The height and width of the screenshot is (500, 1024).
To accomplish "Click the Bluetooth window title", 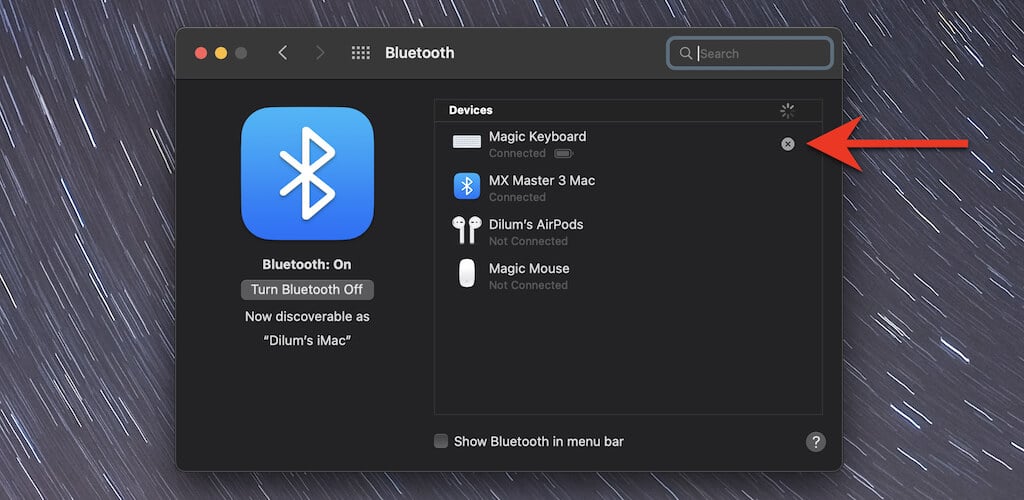I will [419, 53].
